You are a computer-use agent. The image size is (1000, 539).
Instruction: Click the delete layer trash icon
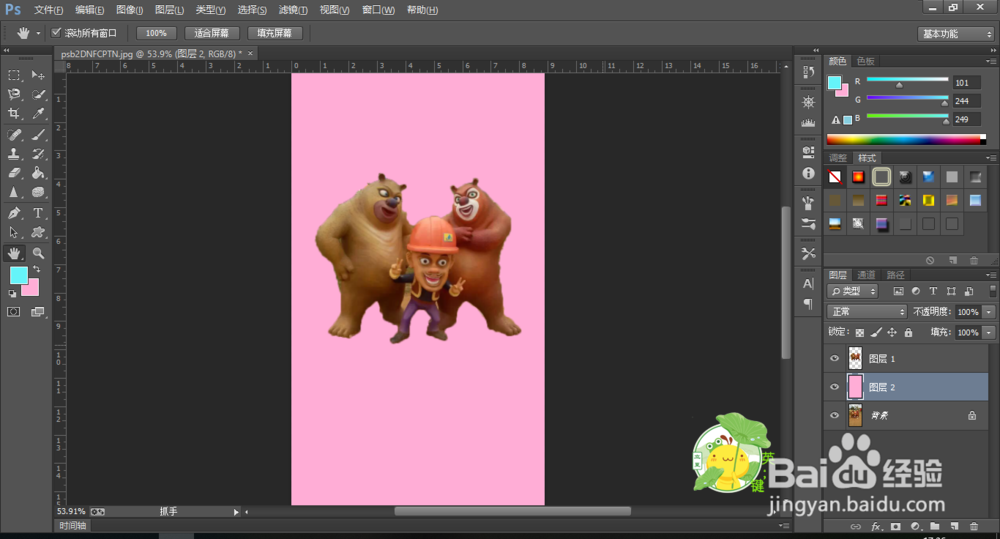(x=973, y=525)
